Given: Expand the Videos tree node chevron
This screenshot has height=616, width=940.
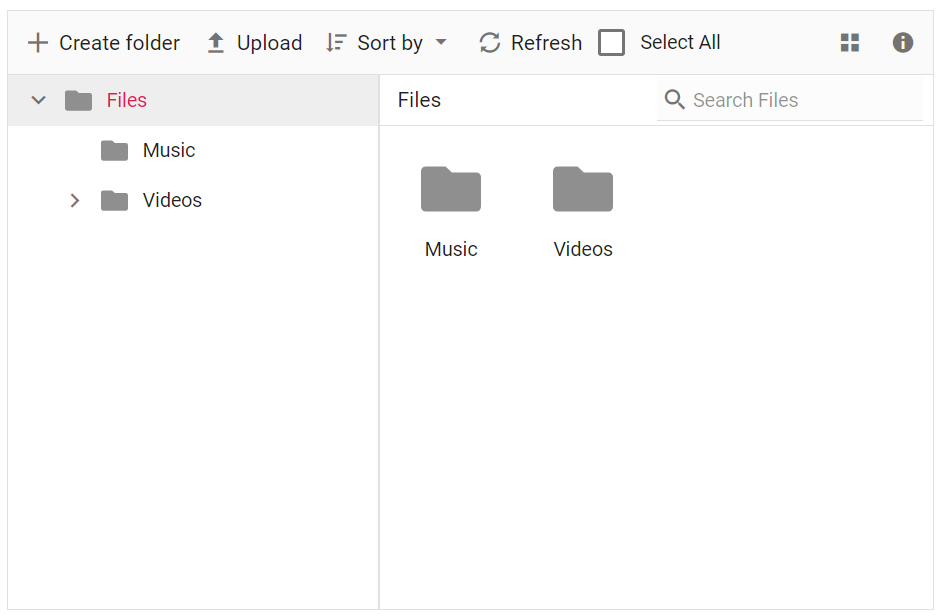Looking at the screenshot, I should [x=74, y=200].
